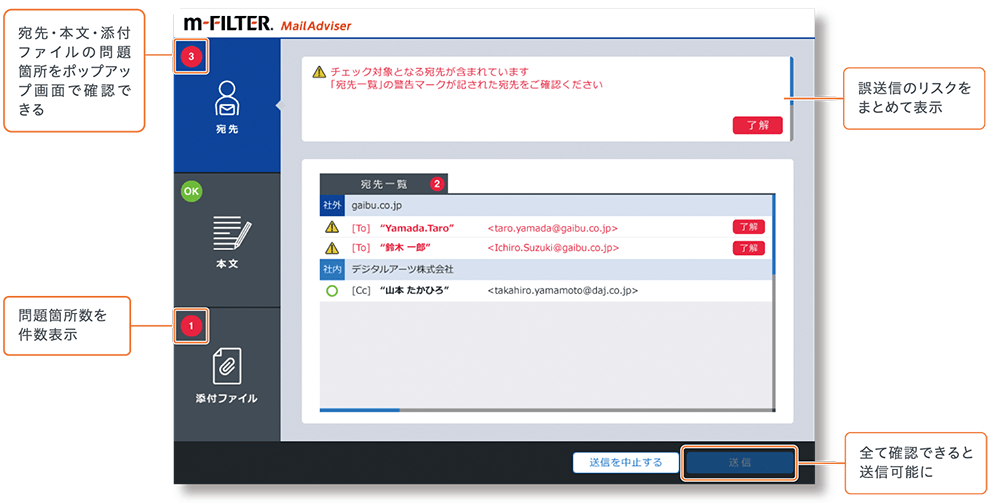Click the 社外 label tag
Screen dimensions: 990x503
[332, 206]
